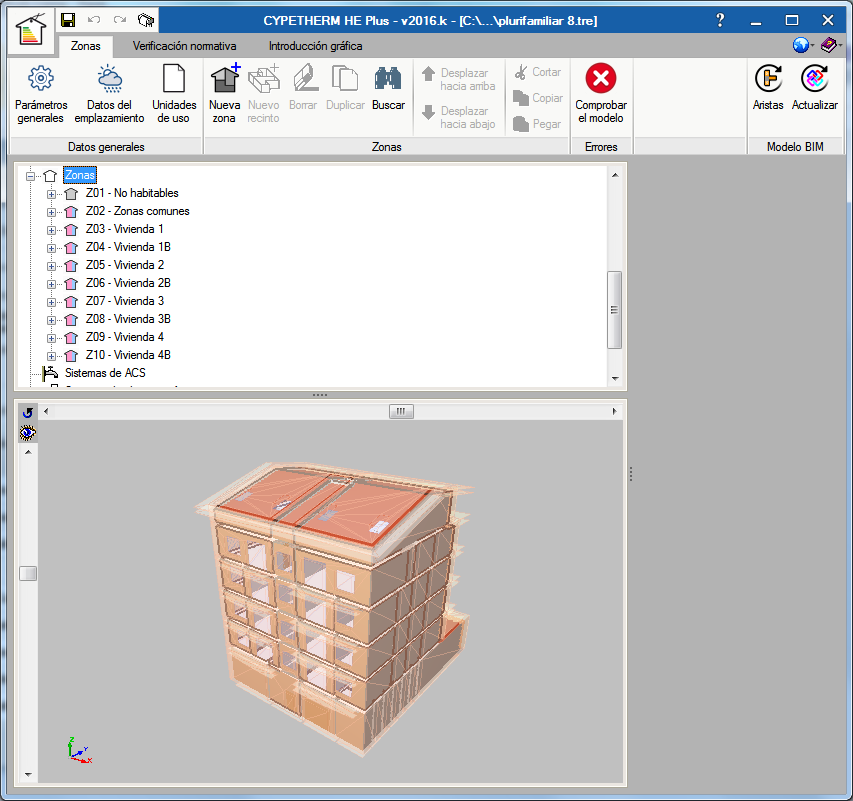This screenshot has height=801, width=853.
Task: Expand Z06 - Vivienda 2B node
Action: pyautogui.click(x=51, y=284)
